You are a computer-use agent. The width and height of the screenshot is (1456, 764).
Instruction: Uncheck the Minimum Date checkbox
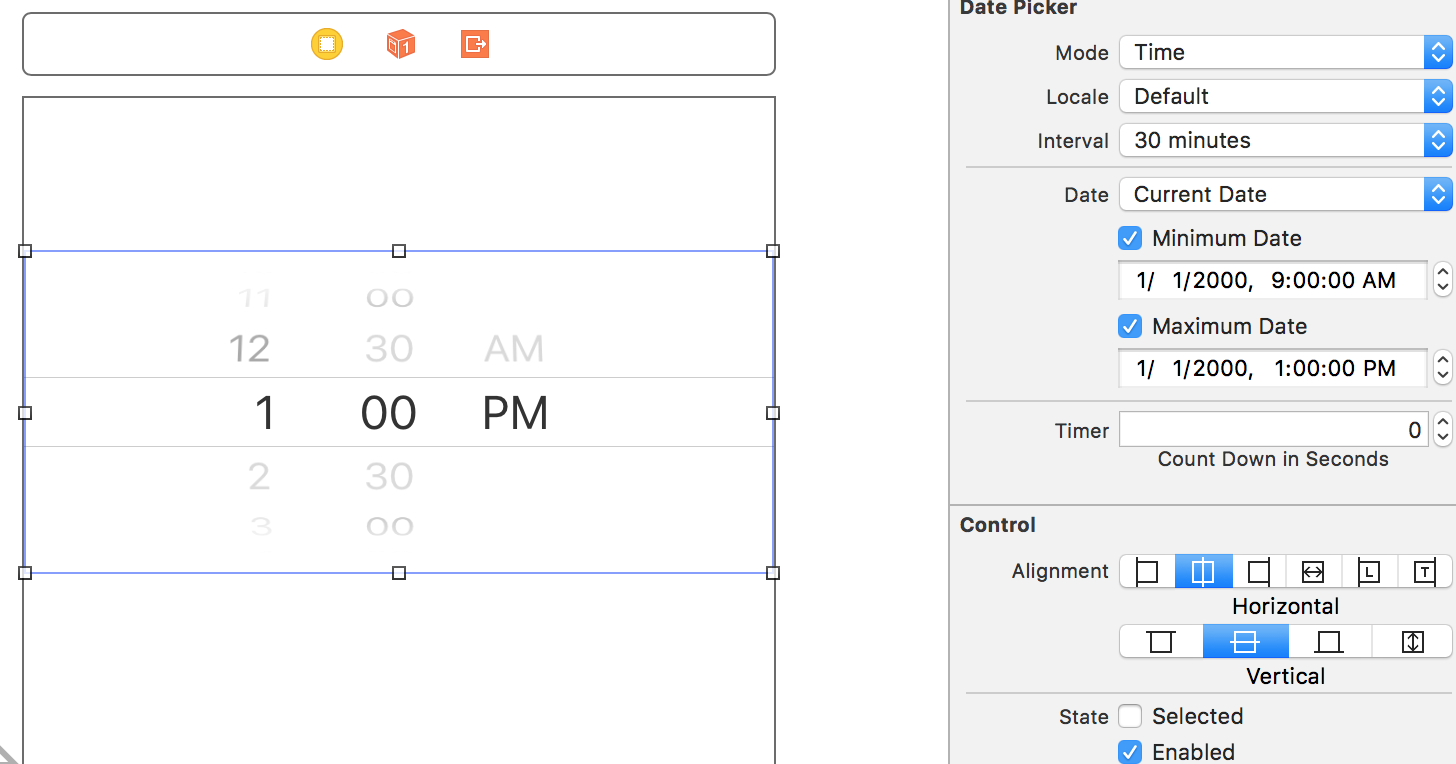coord(1130,239)
